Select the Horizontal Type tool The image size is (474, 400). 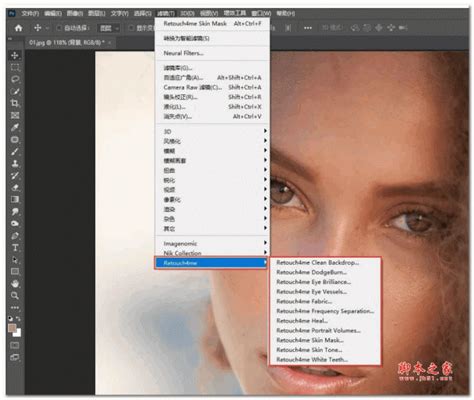click(x=15, y=248)
